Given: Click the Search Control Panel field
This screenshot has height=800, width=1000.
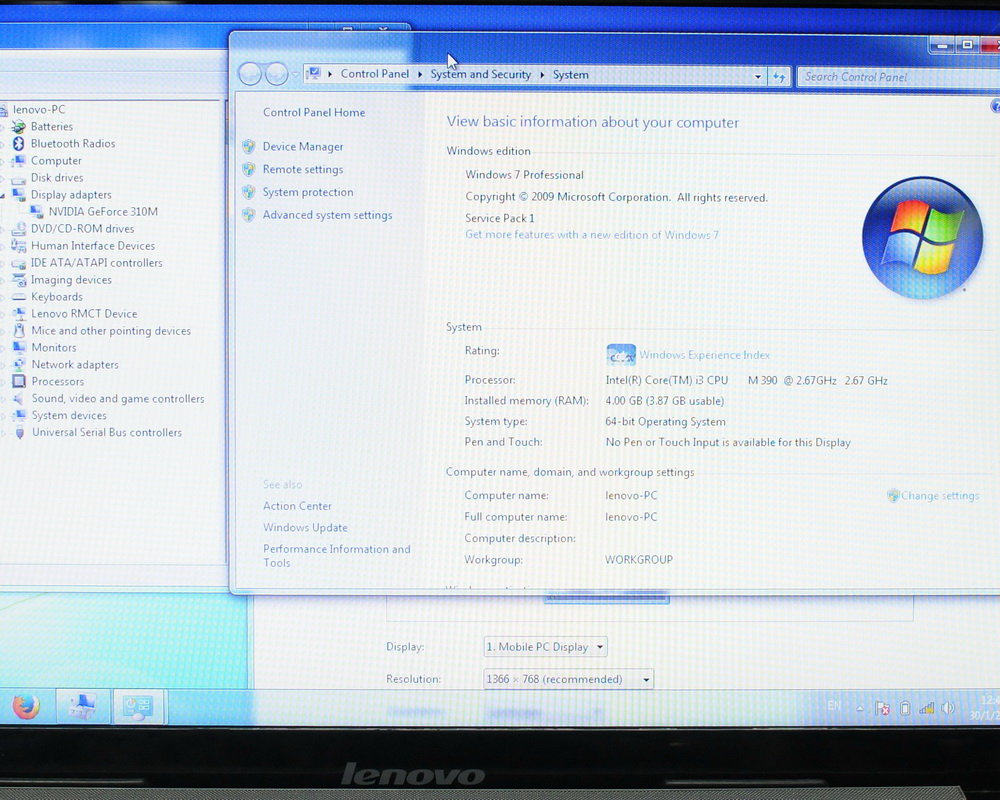Looking at the screenshot, I should pos(899,77).
